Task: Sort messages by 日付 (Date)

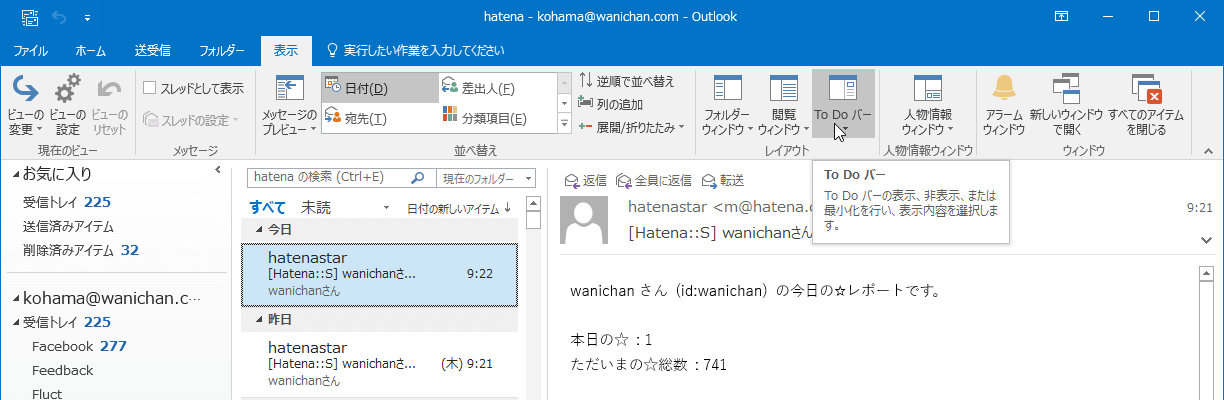Action: pyautogui.click(x=379, y=89)
